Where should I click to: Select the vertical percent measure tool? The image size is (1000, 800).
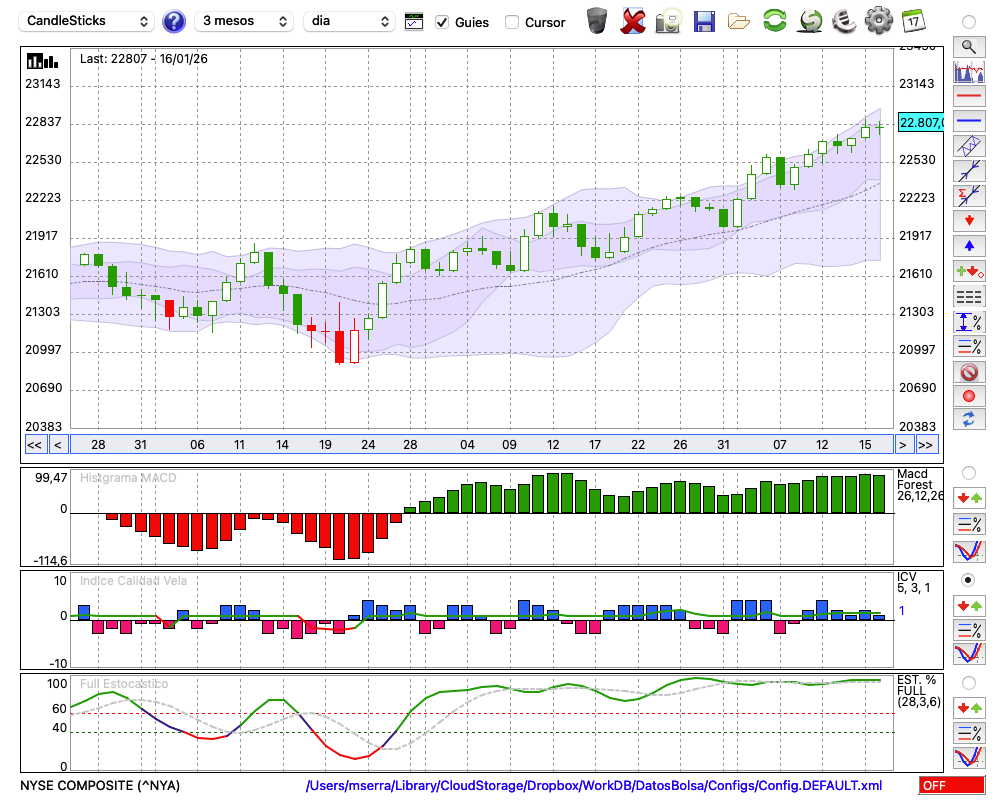tap(969, 322)
